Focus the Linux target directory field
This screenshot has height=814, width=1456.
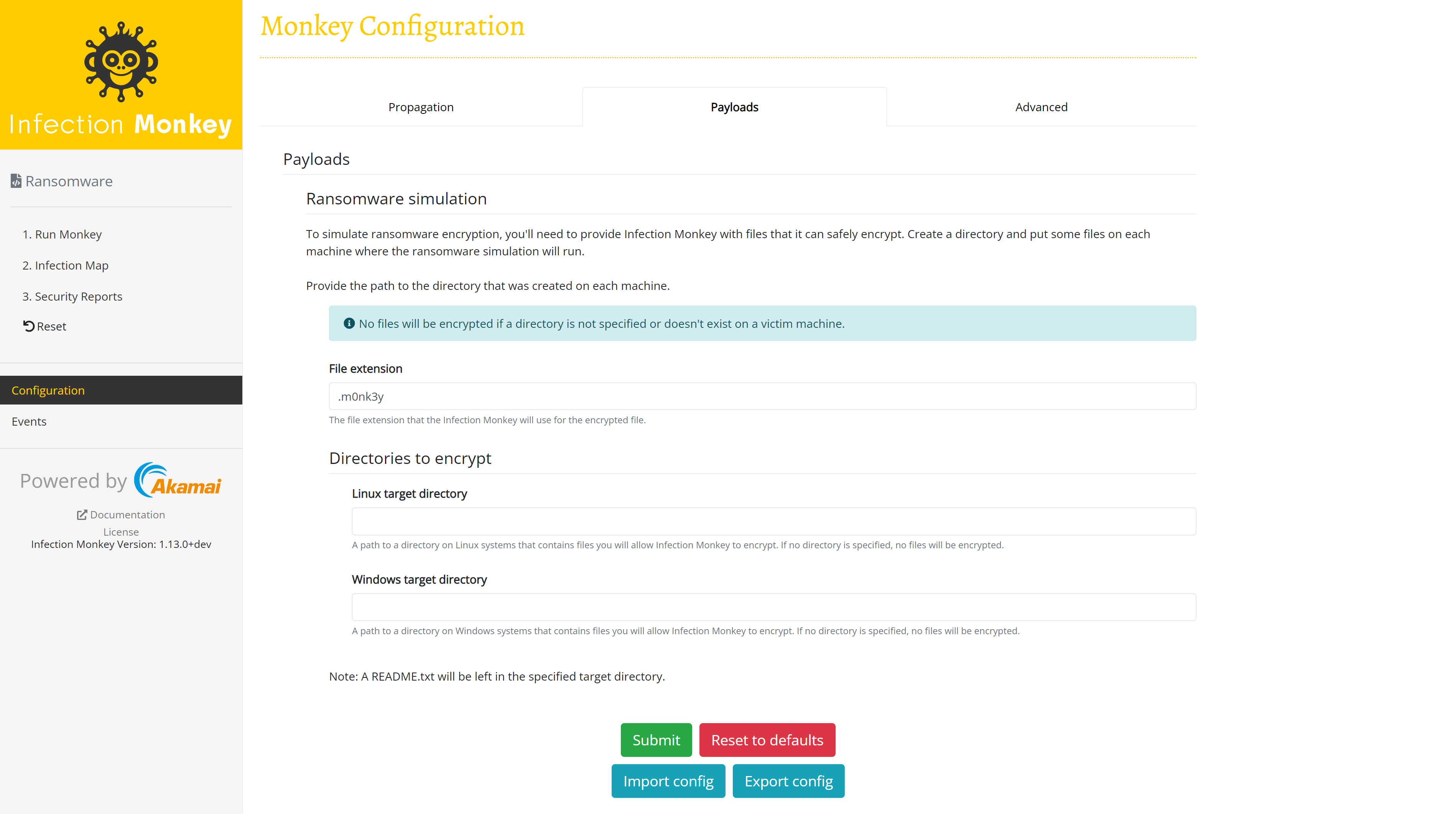tap(773, 521)
